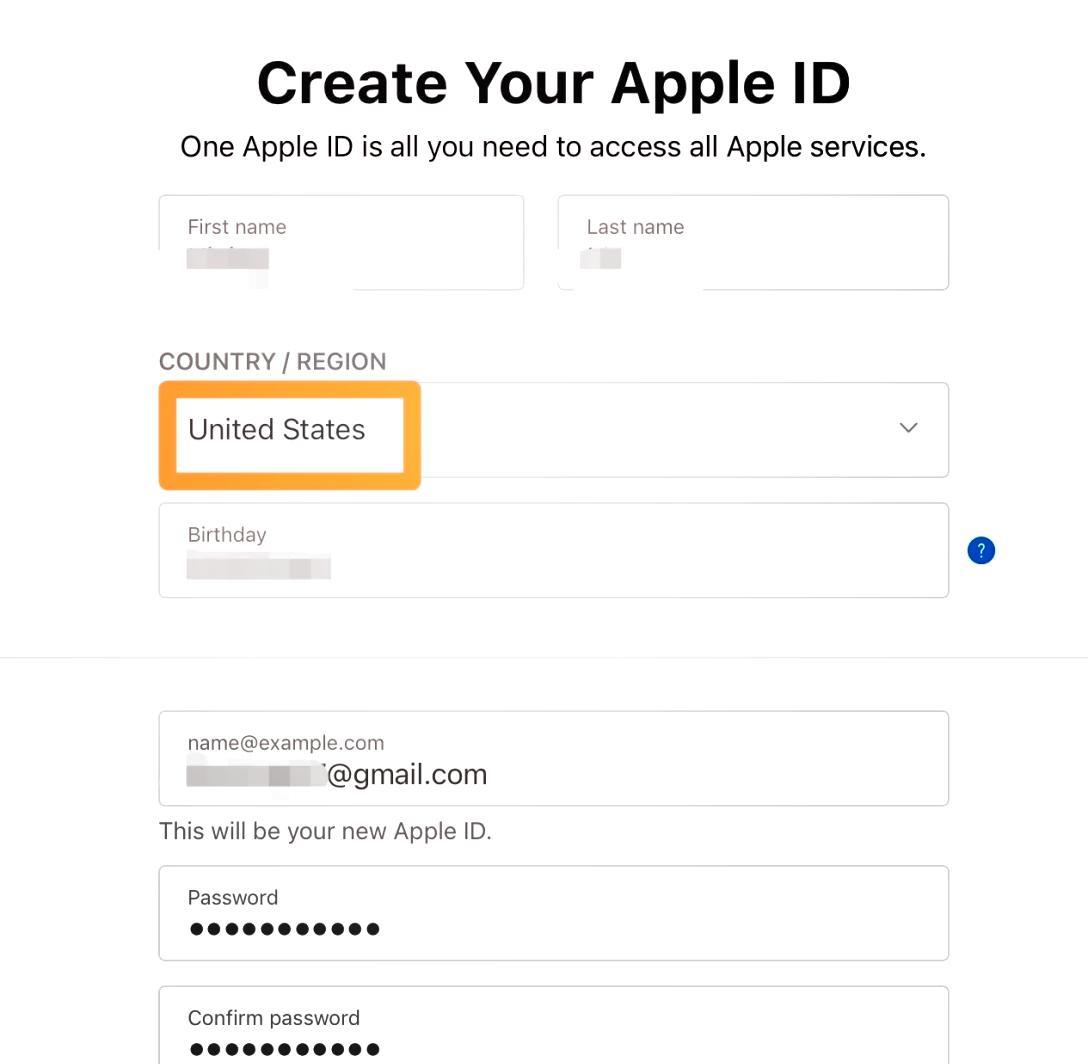Click the 'This will be your new Apple ID' note
1088x1064 pixels.
(x=325, y=831)
